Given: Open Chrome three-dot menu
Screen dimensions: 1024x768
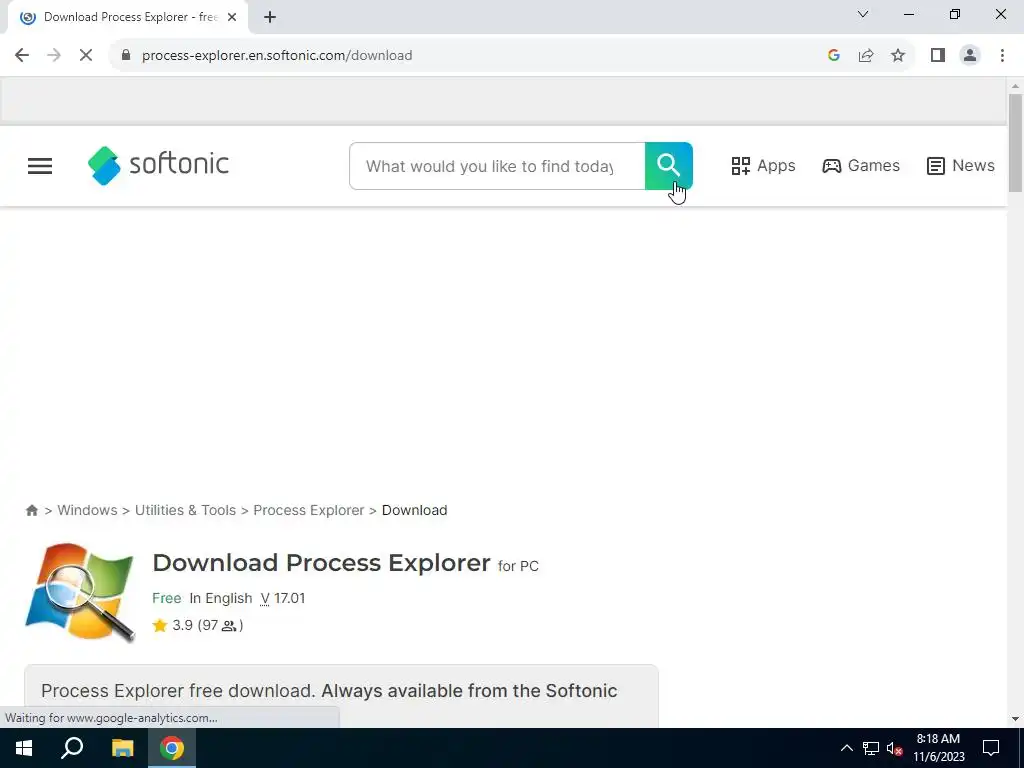Looking at the screenshot, I should (x=1002, y=56).
